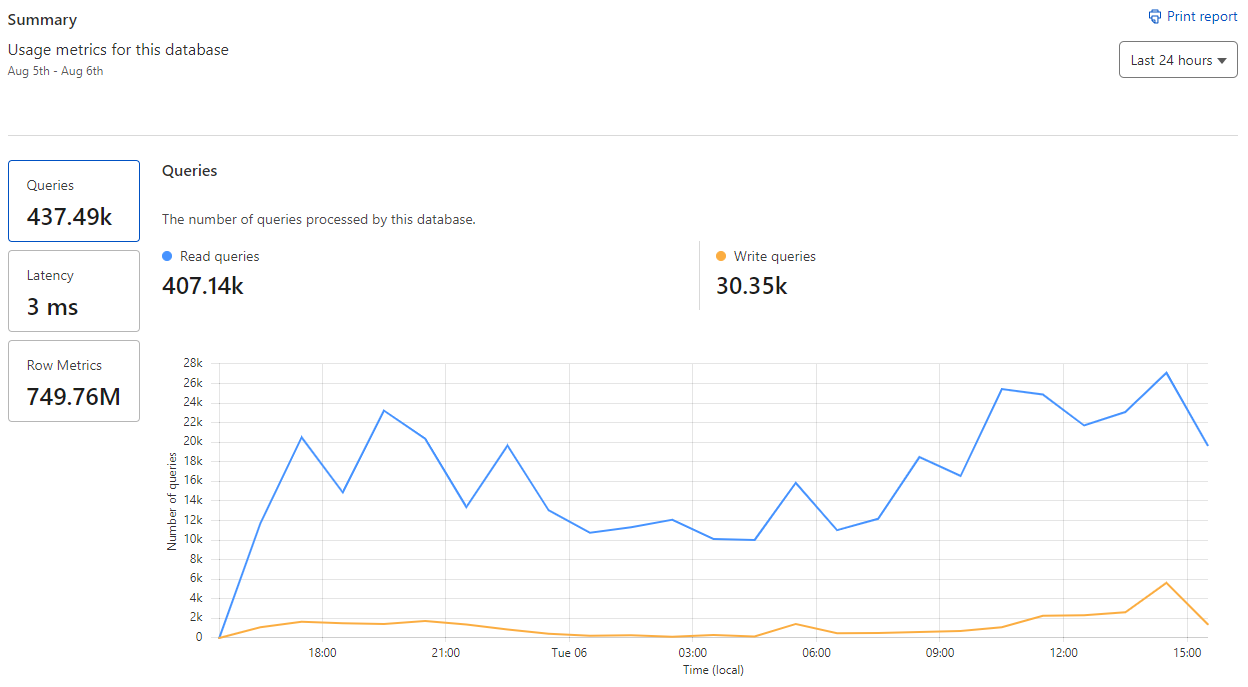Viewport: 1248px width, 687px height.
Task: Toggle the Read queries series label
Action: tap(219, 257)
